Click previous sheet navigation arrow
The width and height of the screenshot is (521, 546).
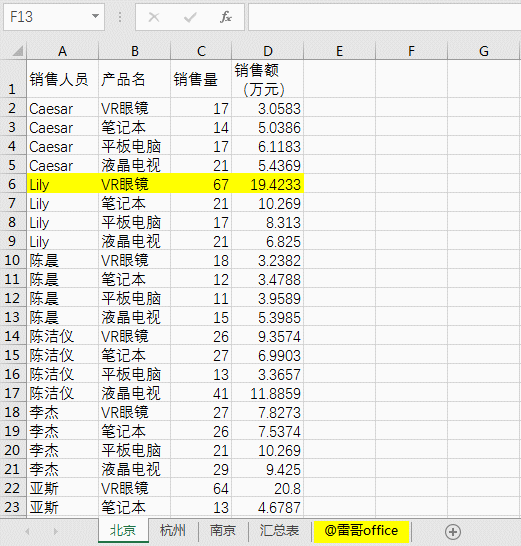pyautogui.click(x=27, y=531)
